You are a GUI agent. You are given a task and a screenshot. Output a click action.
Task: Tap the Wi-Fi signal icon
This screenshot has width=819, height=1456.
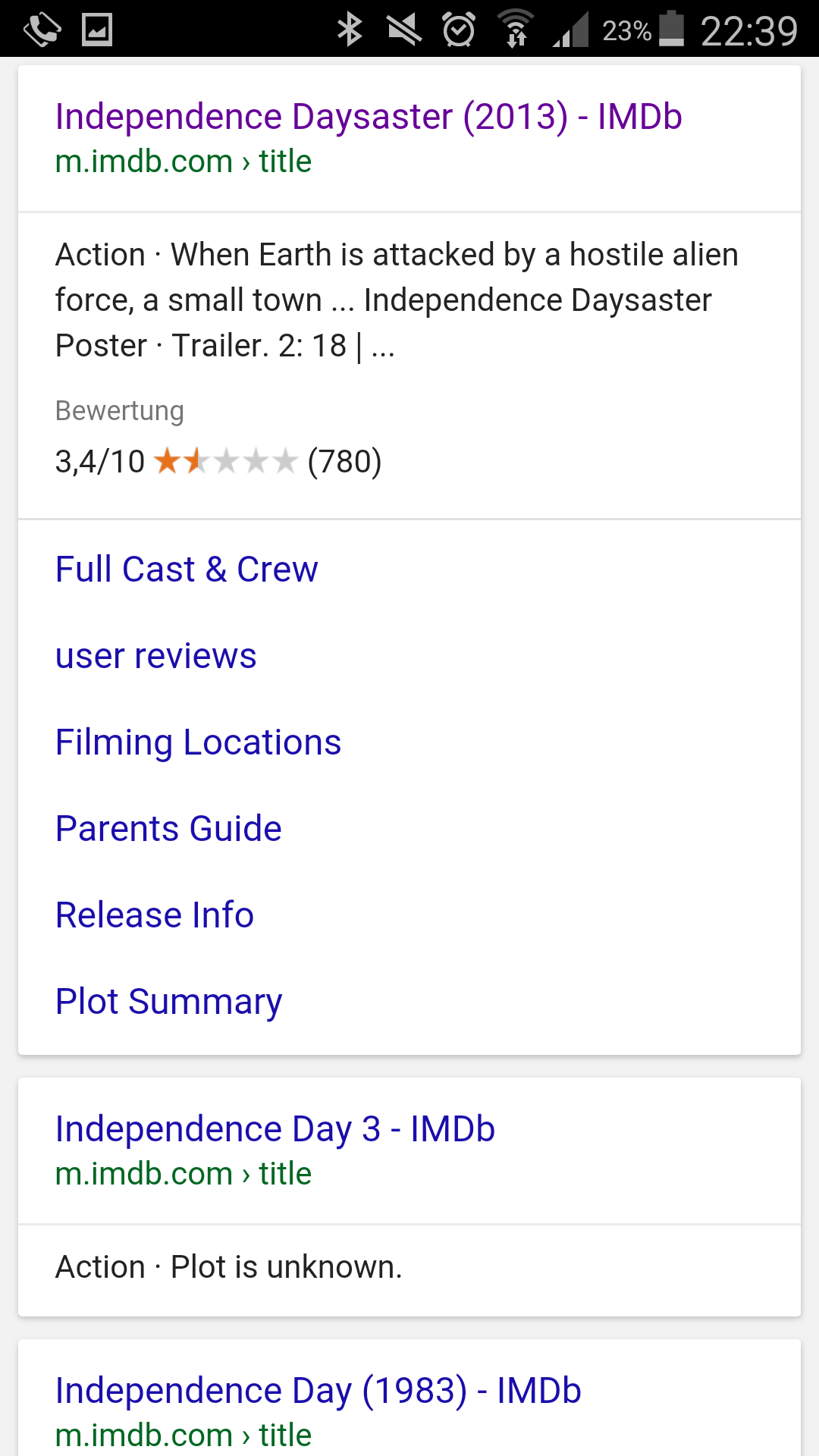[516, 30]
